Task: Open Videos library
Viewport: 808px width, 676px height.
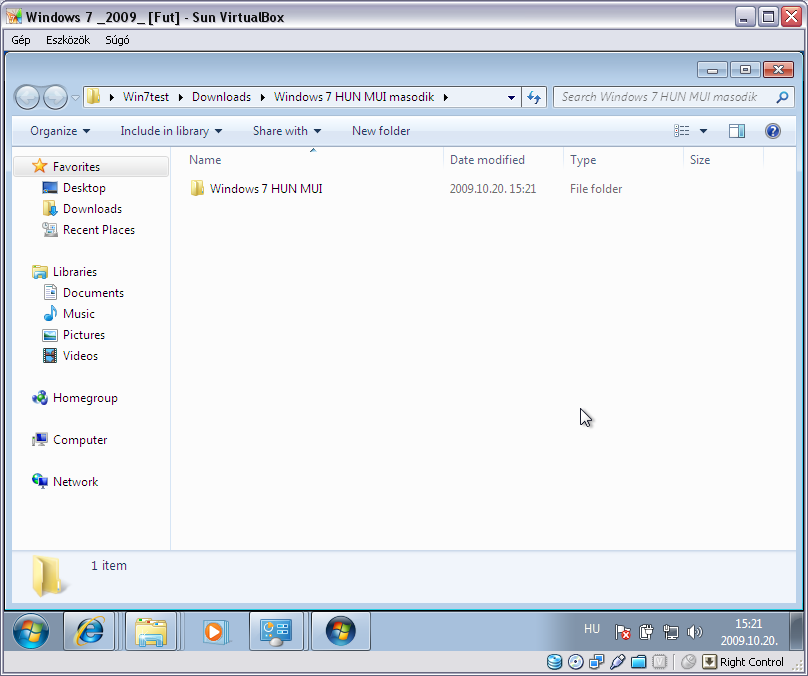Action: (x=80, y=356)
